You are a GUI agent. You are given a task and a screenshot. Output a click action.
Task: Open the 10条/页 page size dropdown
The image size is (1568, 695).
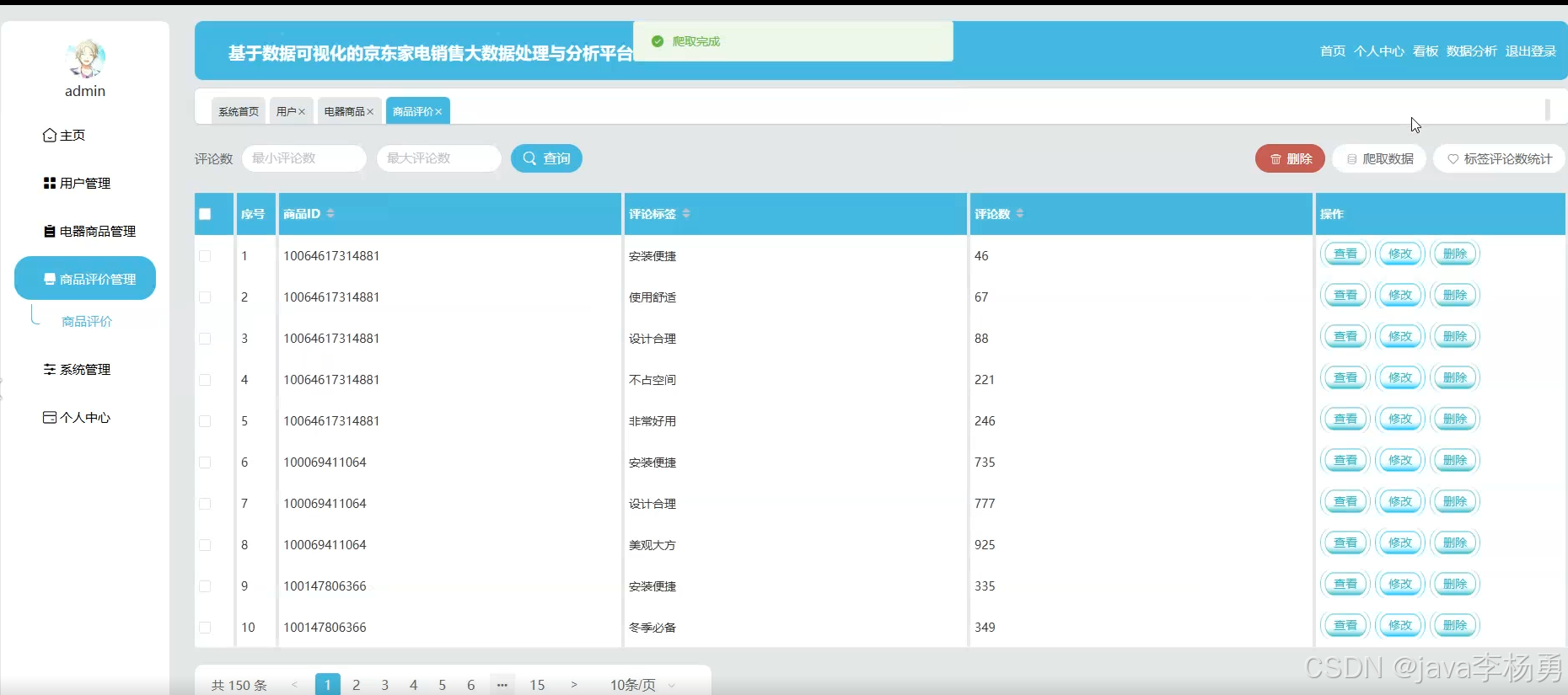[643, 685]
